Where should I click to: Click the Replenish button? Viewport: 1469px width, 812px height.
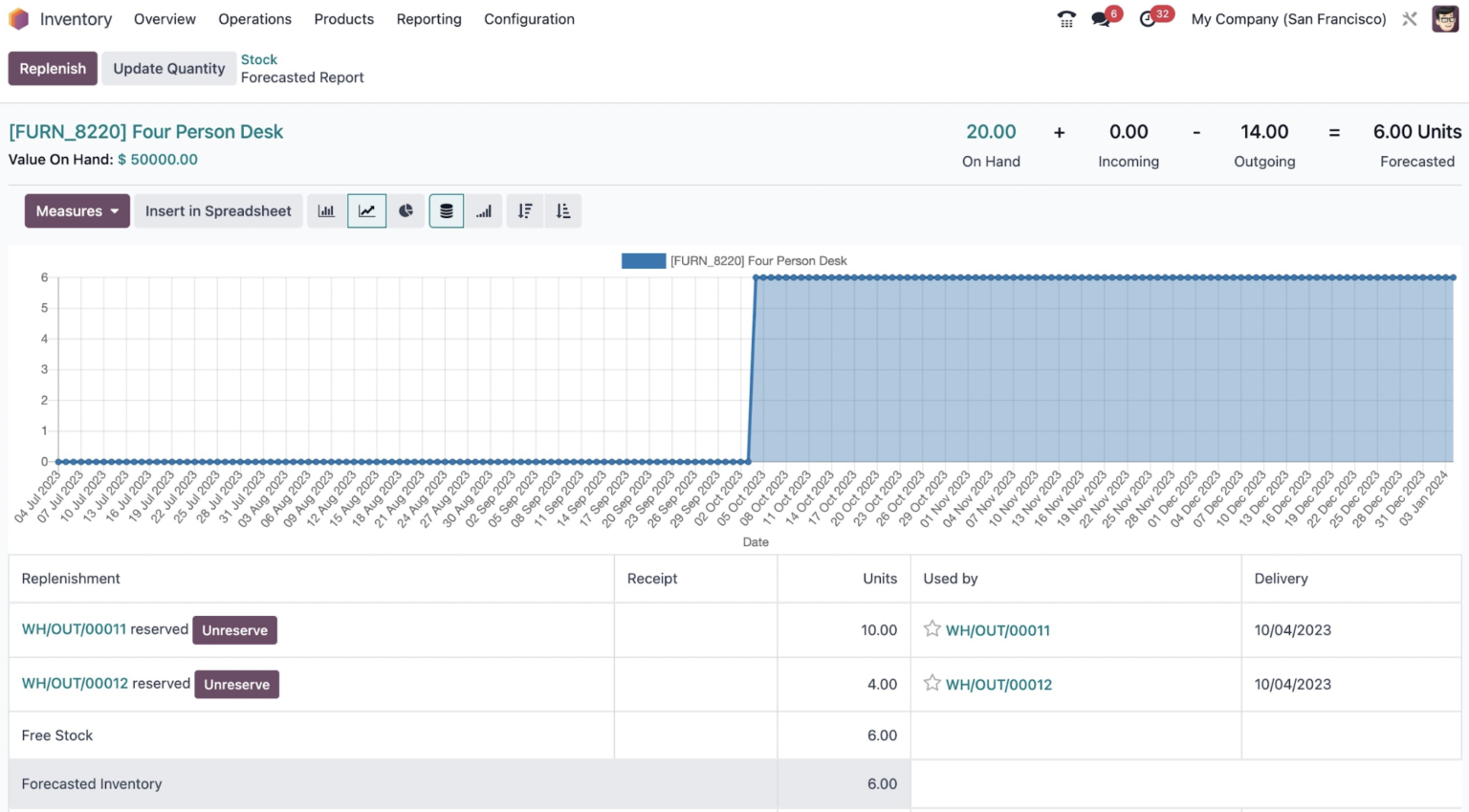click(x=53, y=68)
